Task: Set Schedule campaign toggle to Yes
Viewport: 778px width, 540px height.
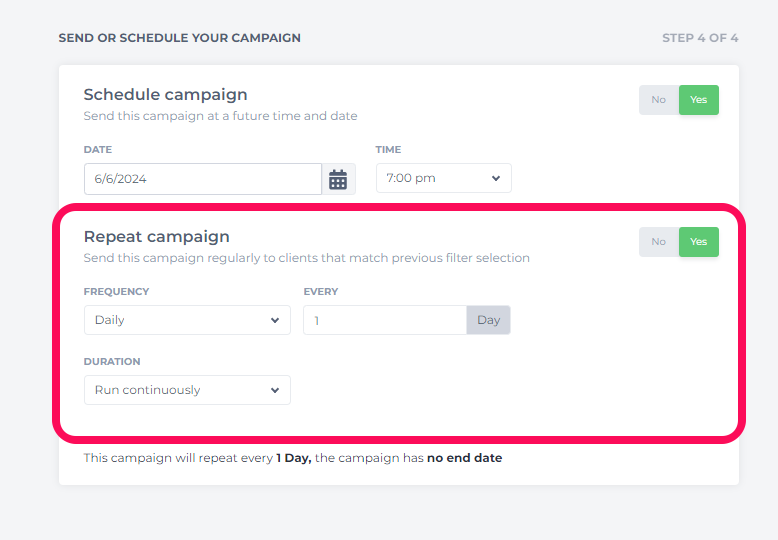Action: coord(699,100)
